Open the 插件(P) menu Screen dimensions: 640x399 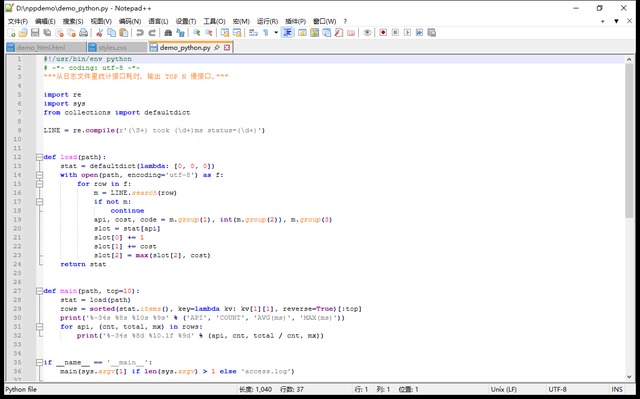click(295, 21)
